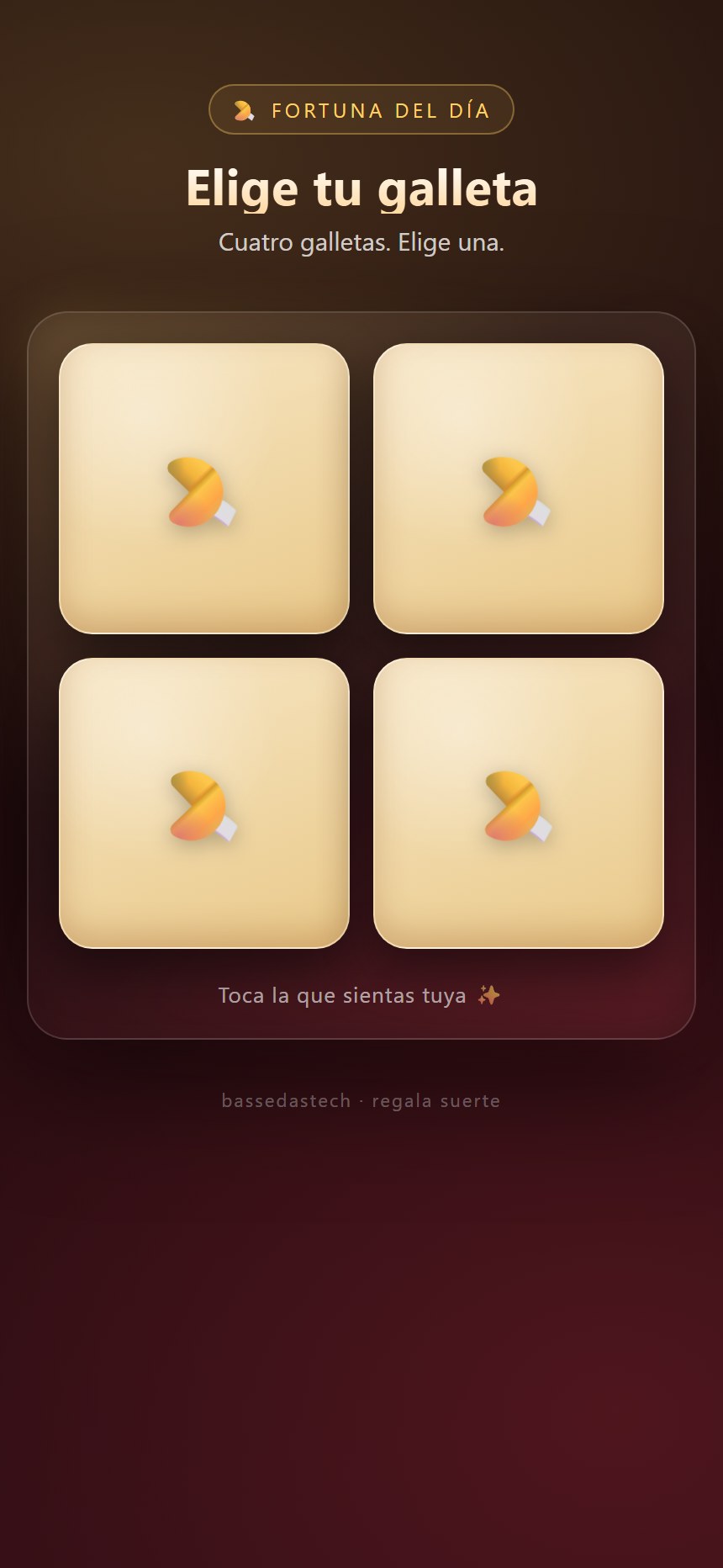Tap the cookie emoji inside the upper-right card
The height and width of the screenshot is (1568, 723).
(516, 492)
